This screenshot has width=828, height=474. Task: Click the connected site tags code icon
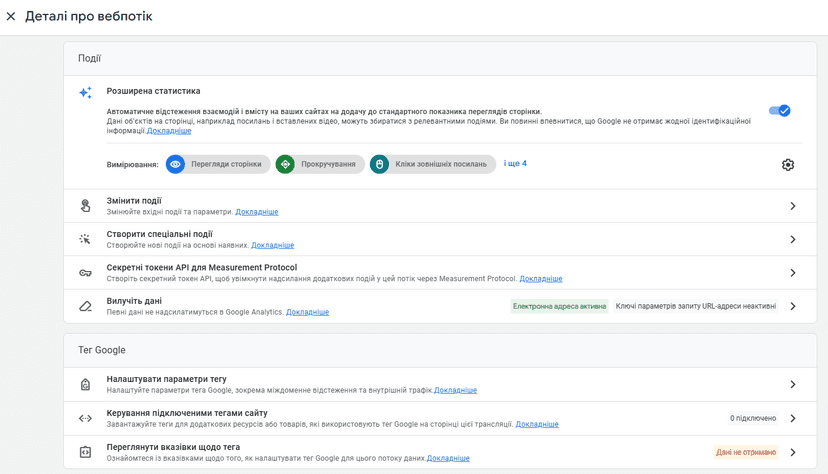coord(85,419)
